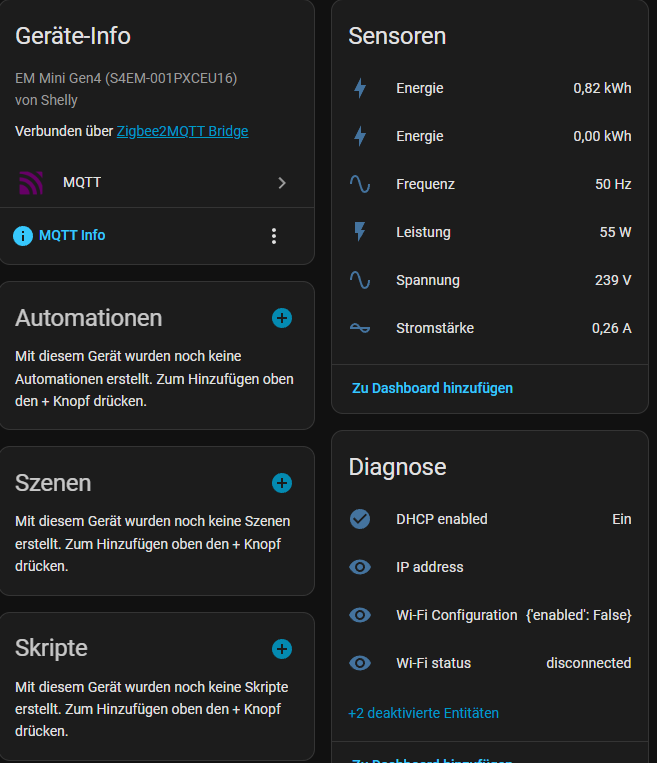This screenshot has width=657, height=763.
Task: Add a new scene with plus icon
Action: pyautogui.click(x=282, y=483)
